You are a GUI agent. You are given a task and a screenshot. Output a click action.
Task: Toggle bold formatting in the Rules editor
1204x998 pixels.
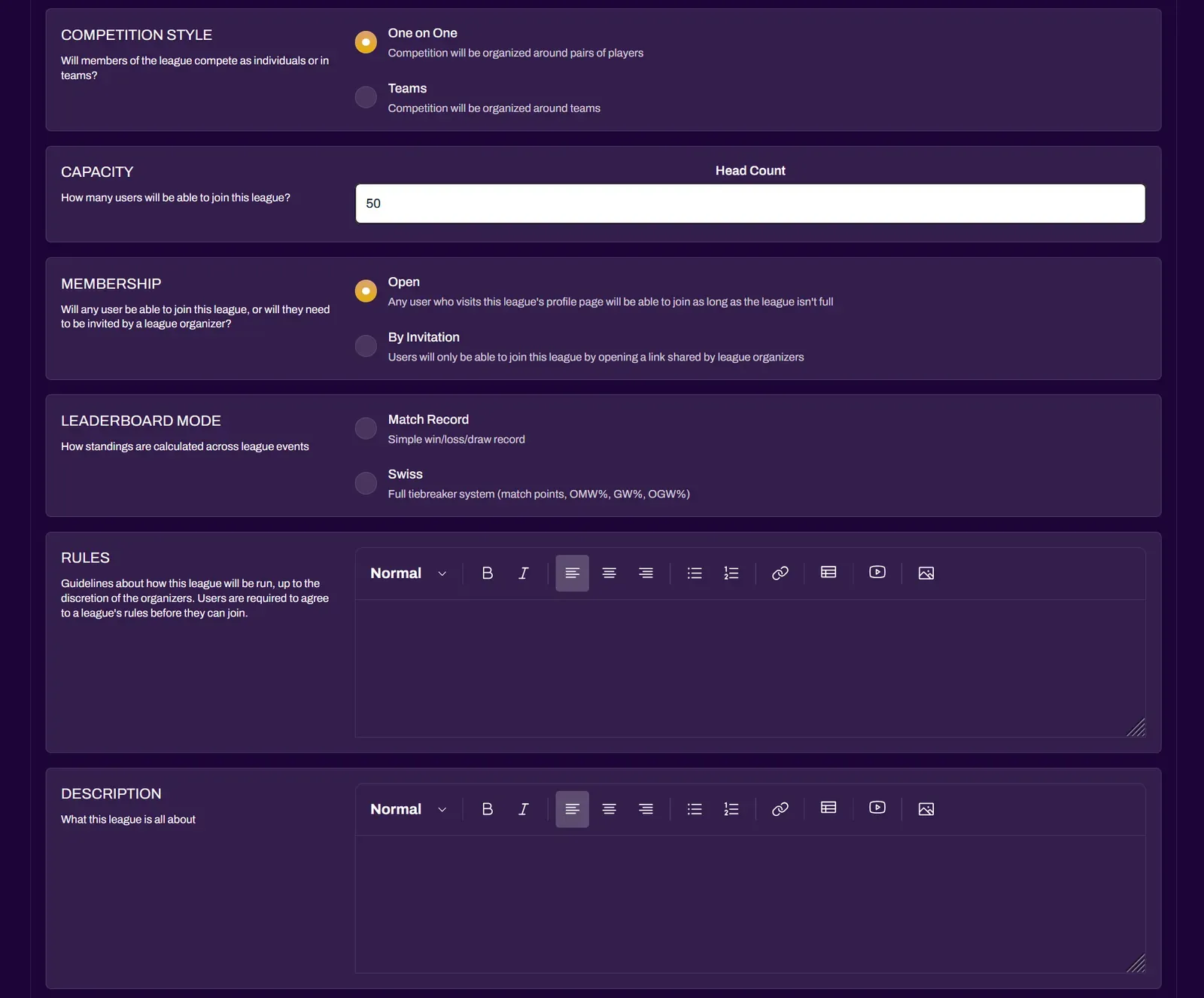click(487, 573)
